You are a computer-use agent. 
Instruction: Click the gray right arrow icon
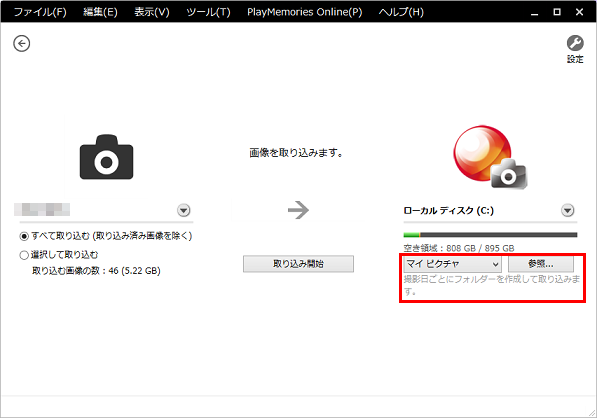[x=298, y=210]
